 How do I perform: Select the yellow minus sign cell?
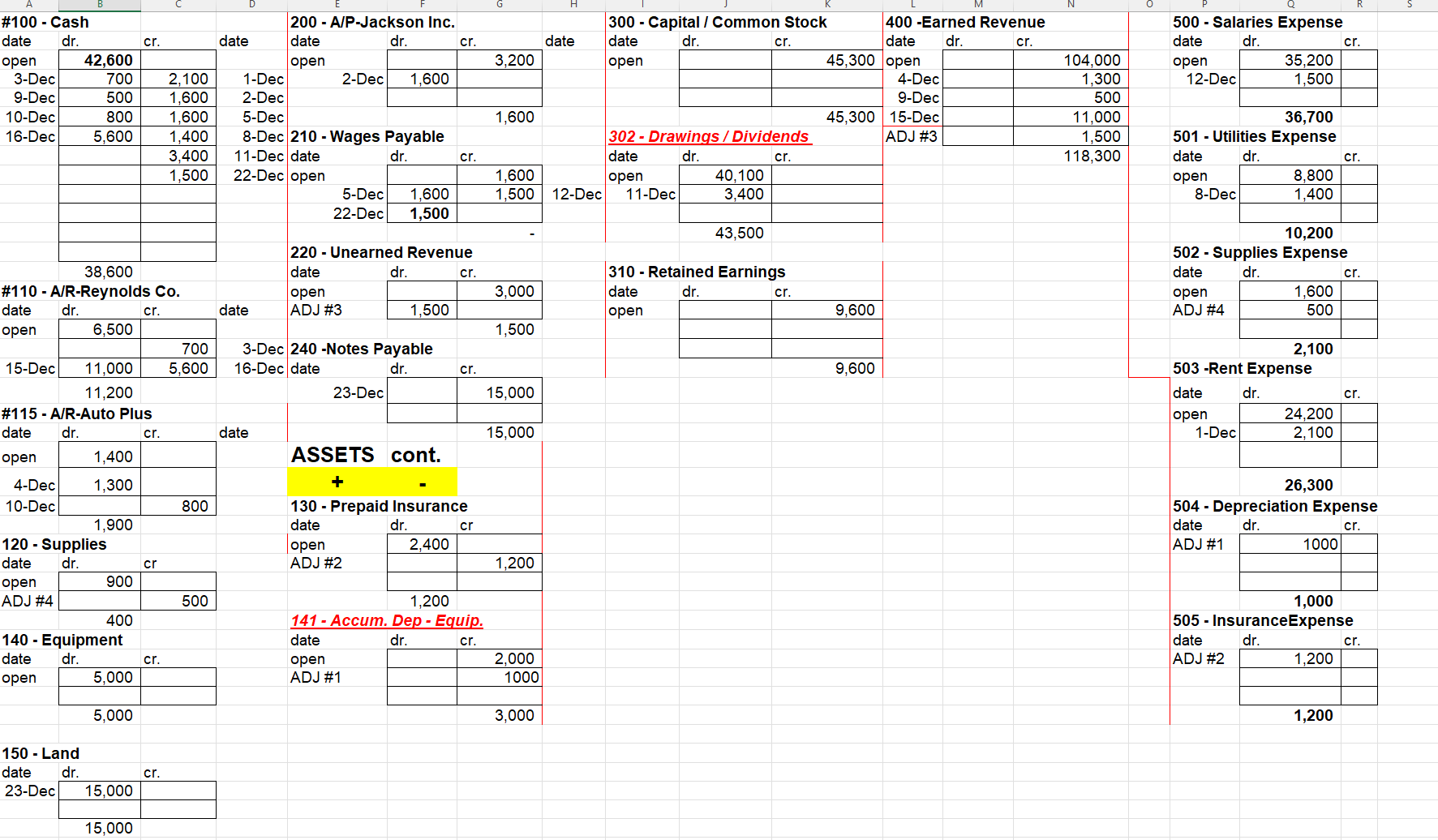tap(423, 482)
